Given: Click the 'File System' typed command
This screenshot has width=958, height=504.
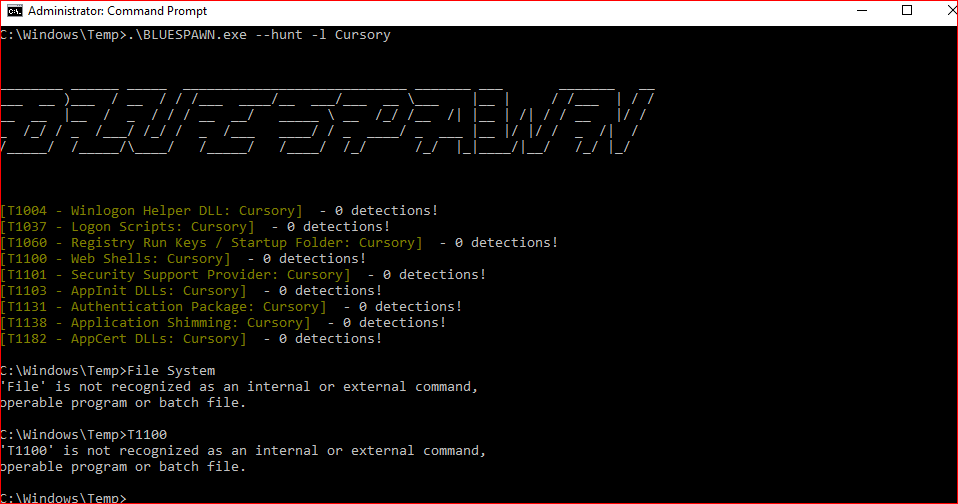Looking at the screenshot, I should point(171,371).
